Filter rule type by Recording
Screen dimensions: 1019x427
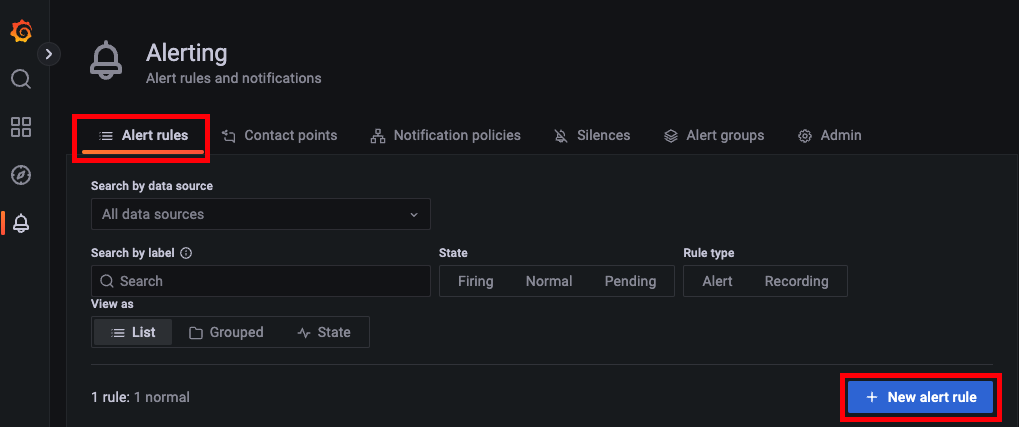click(797, 281)
